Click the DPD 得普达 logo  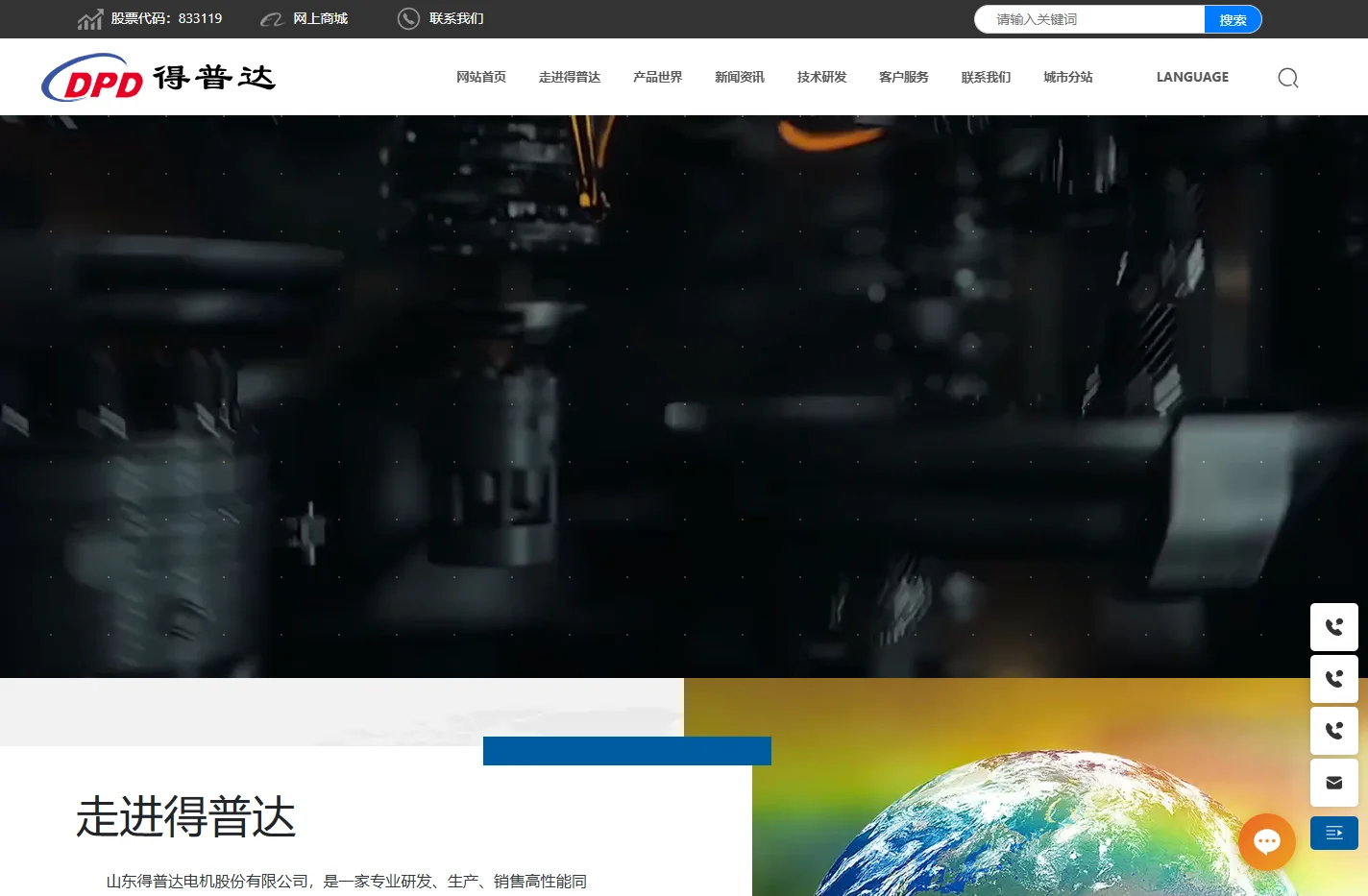pyautogui.click(x=159, y=77)
